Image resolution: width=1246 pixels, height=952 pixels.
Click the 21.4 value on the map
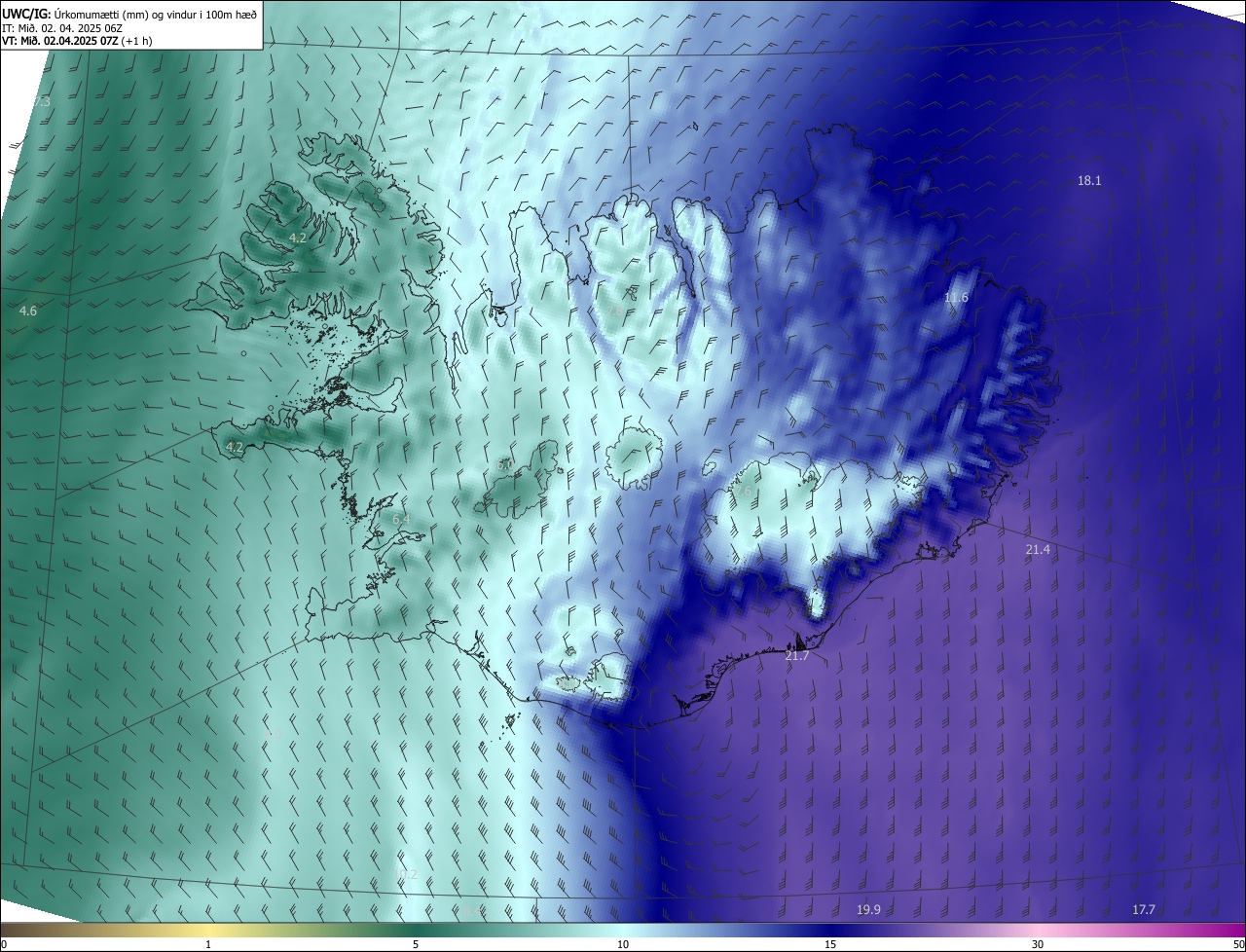[x=1038, y=550]
